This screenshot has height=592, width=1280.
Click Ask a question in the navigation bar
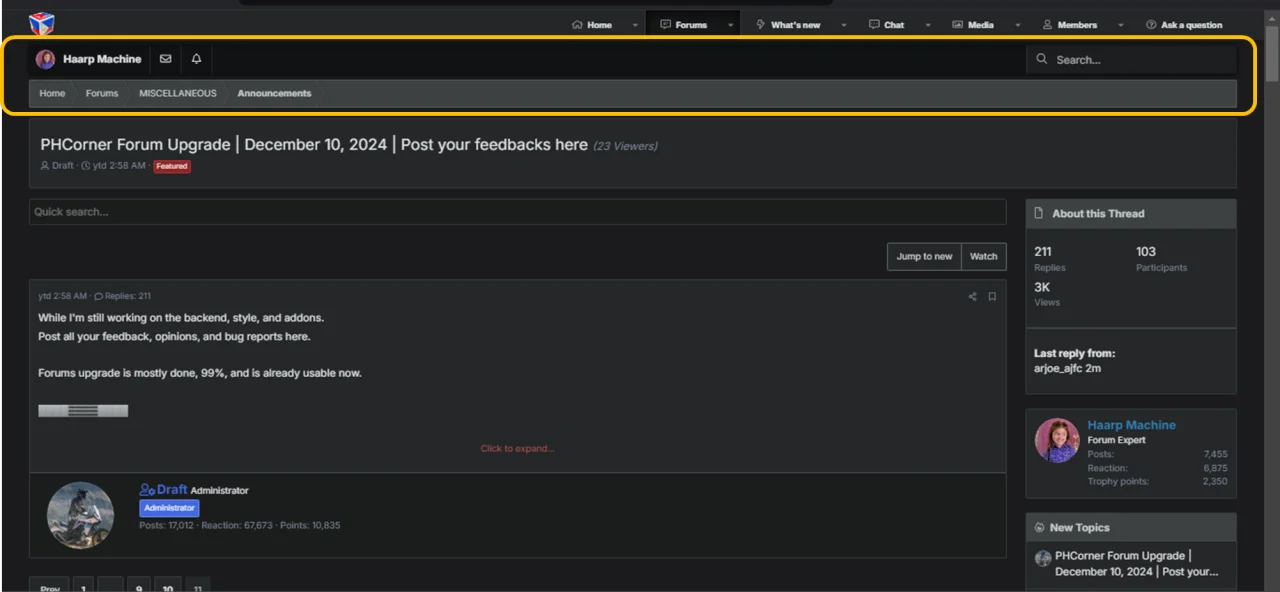pos(1184,25)
